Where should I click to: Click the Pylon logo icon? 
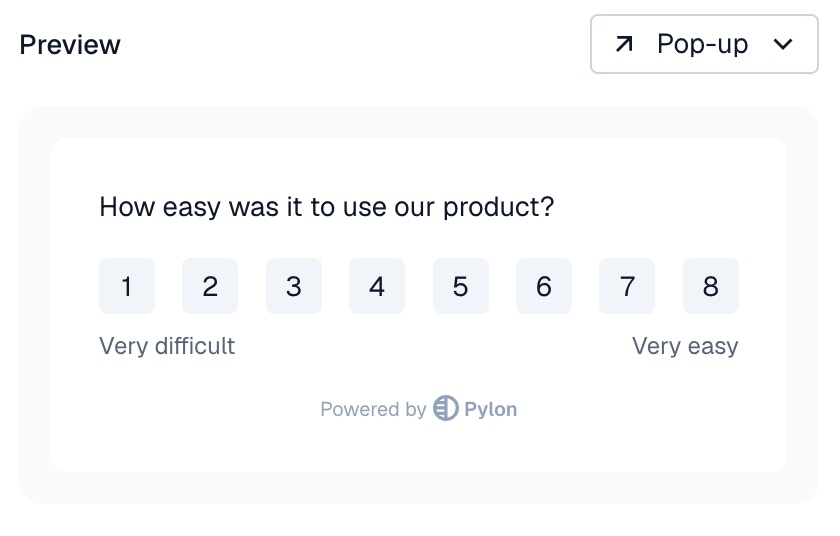[445, 408]
